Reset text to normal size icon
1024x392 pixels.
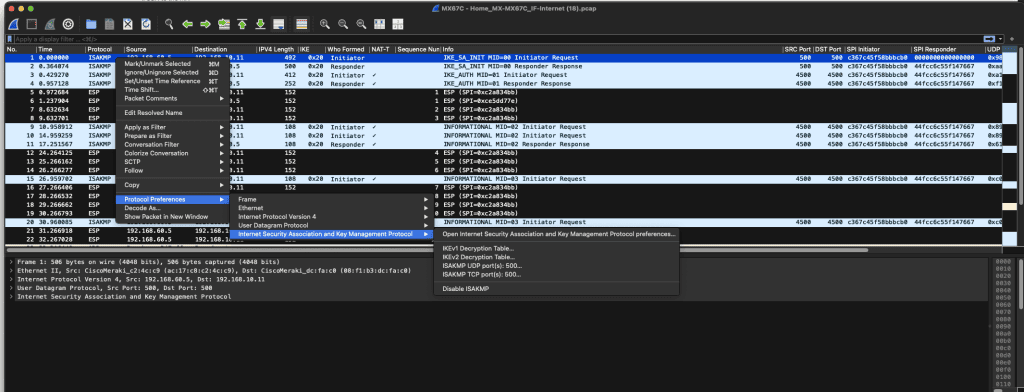point(361,24)
